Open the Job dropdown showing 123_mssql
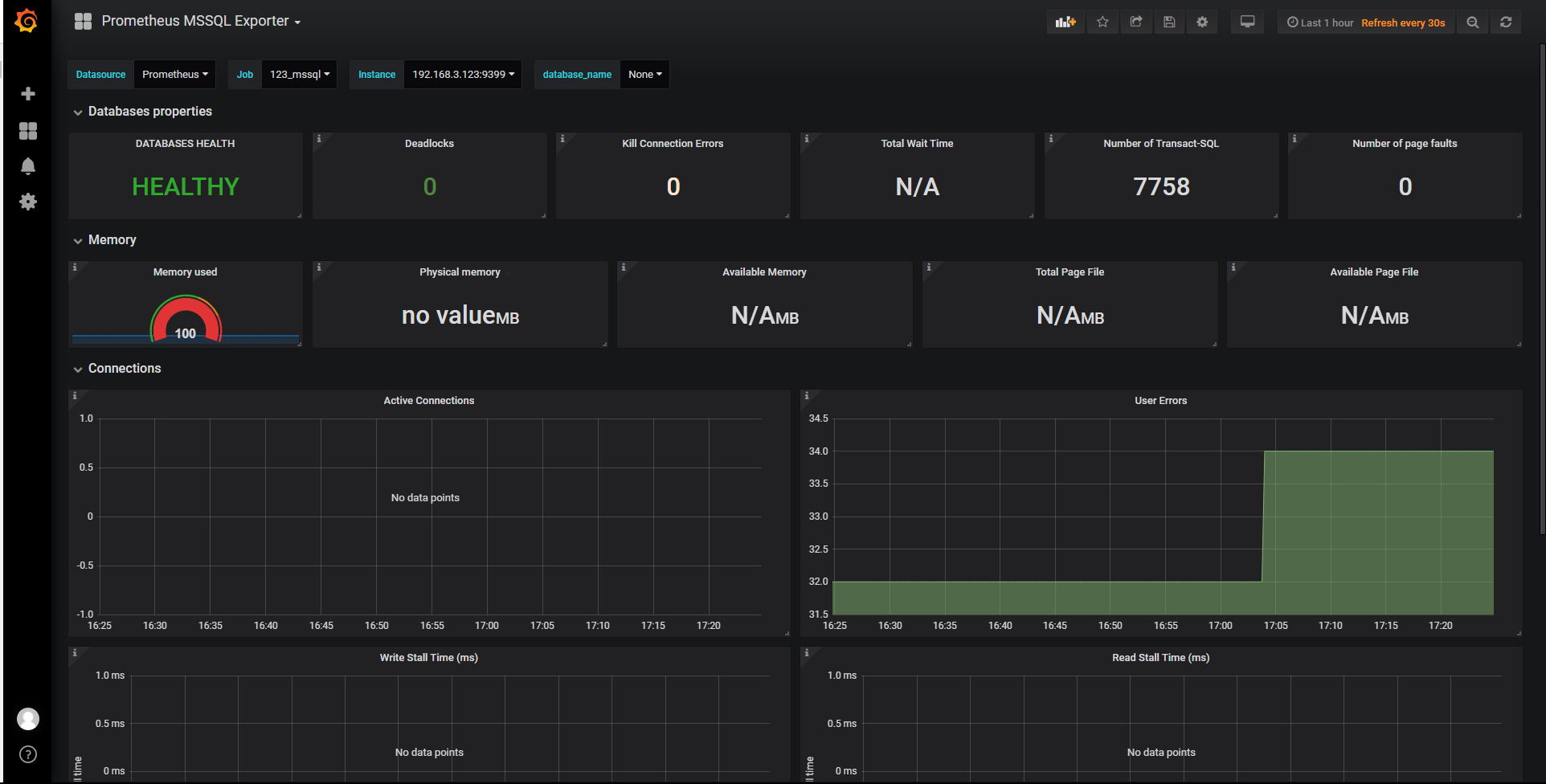 click(299, 74)
